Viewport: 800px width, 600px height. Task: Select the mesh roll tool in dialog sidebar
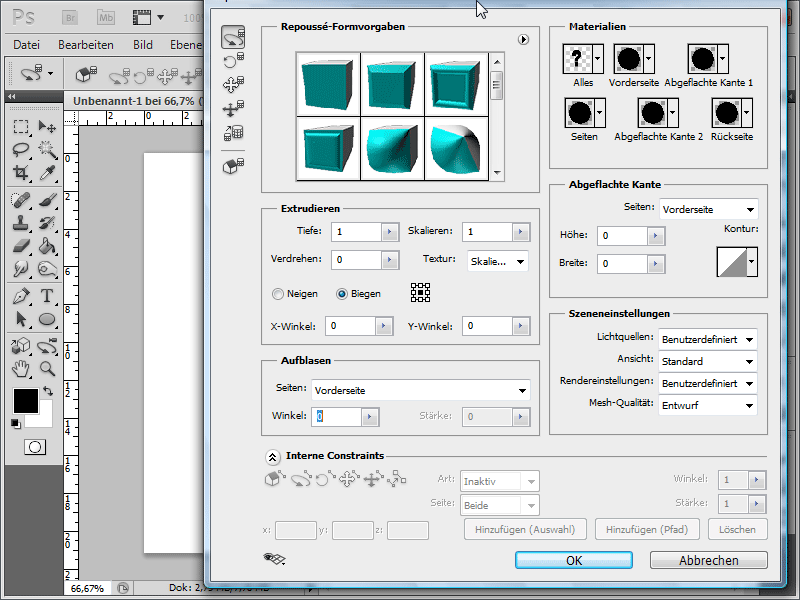click(x=233, y=61)
